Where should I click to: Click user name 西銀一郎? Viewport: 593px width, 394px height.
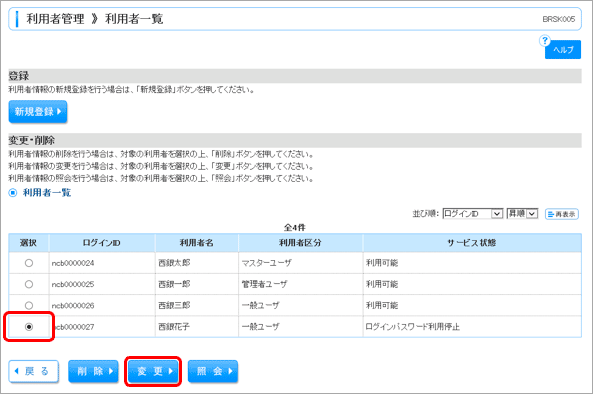pos(174,284)
